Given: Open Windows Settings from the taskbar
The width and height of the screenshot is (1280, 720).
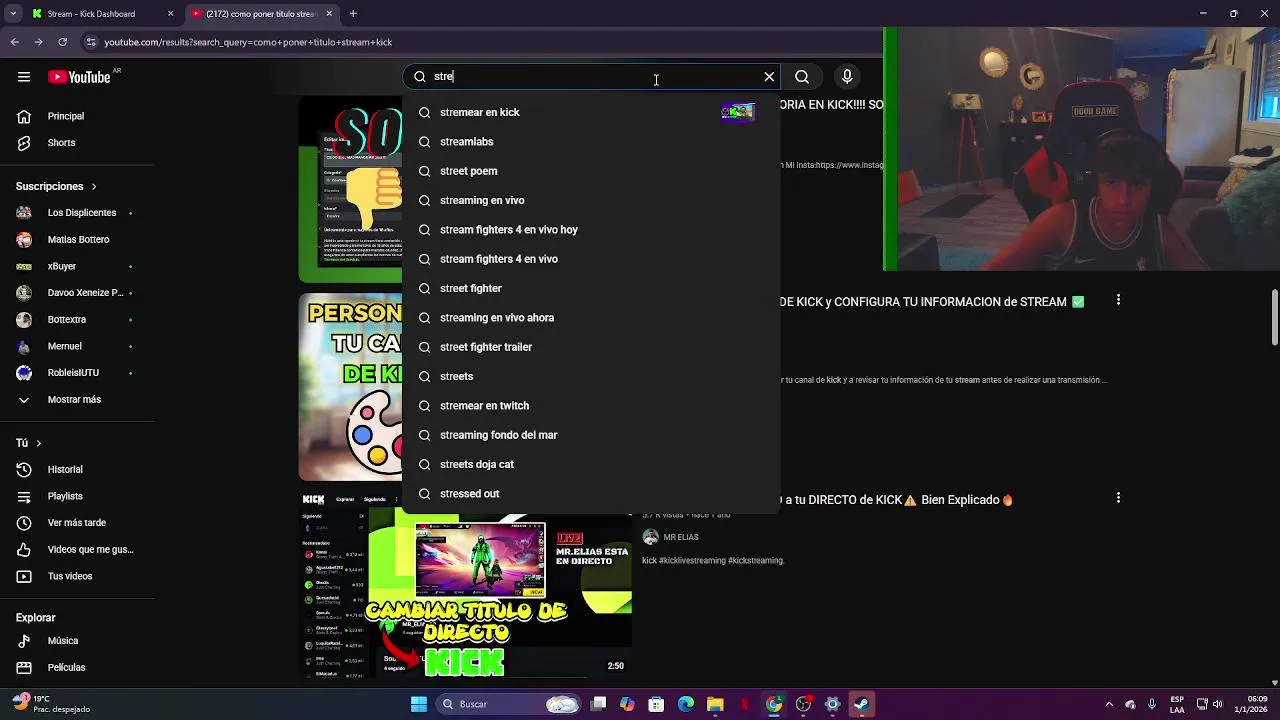Looking at the screenshot, I should point(832,704).
